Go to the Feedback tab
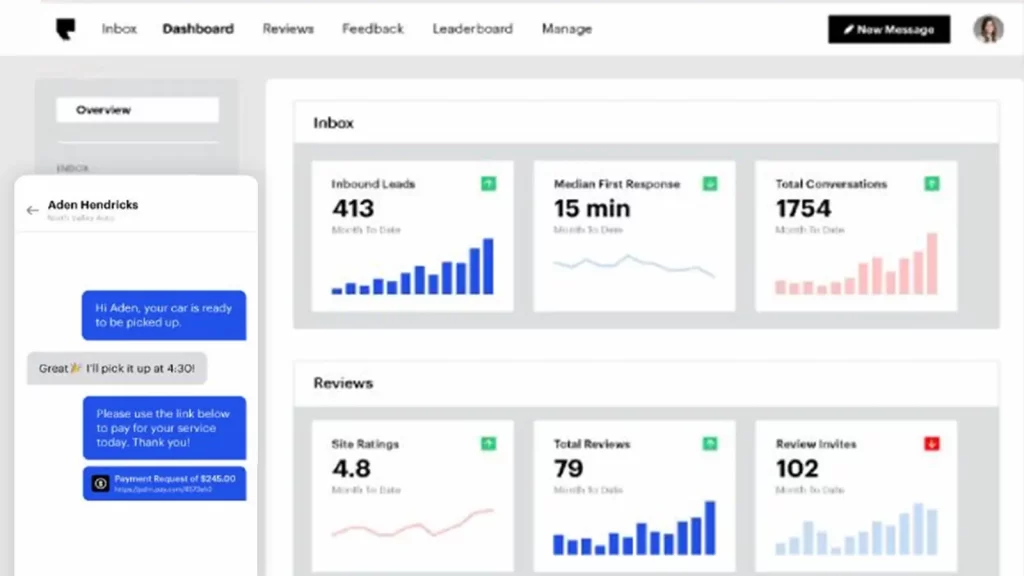This screenshot has width=1024, height=576. (x=373, y=29)
